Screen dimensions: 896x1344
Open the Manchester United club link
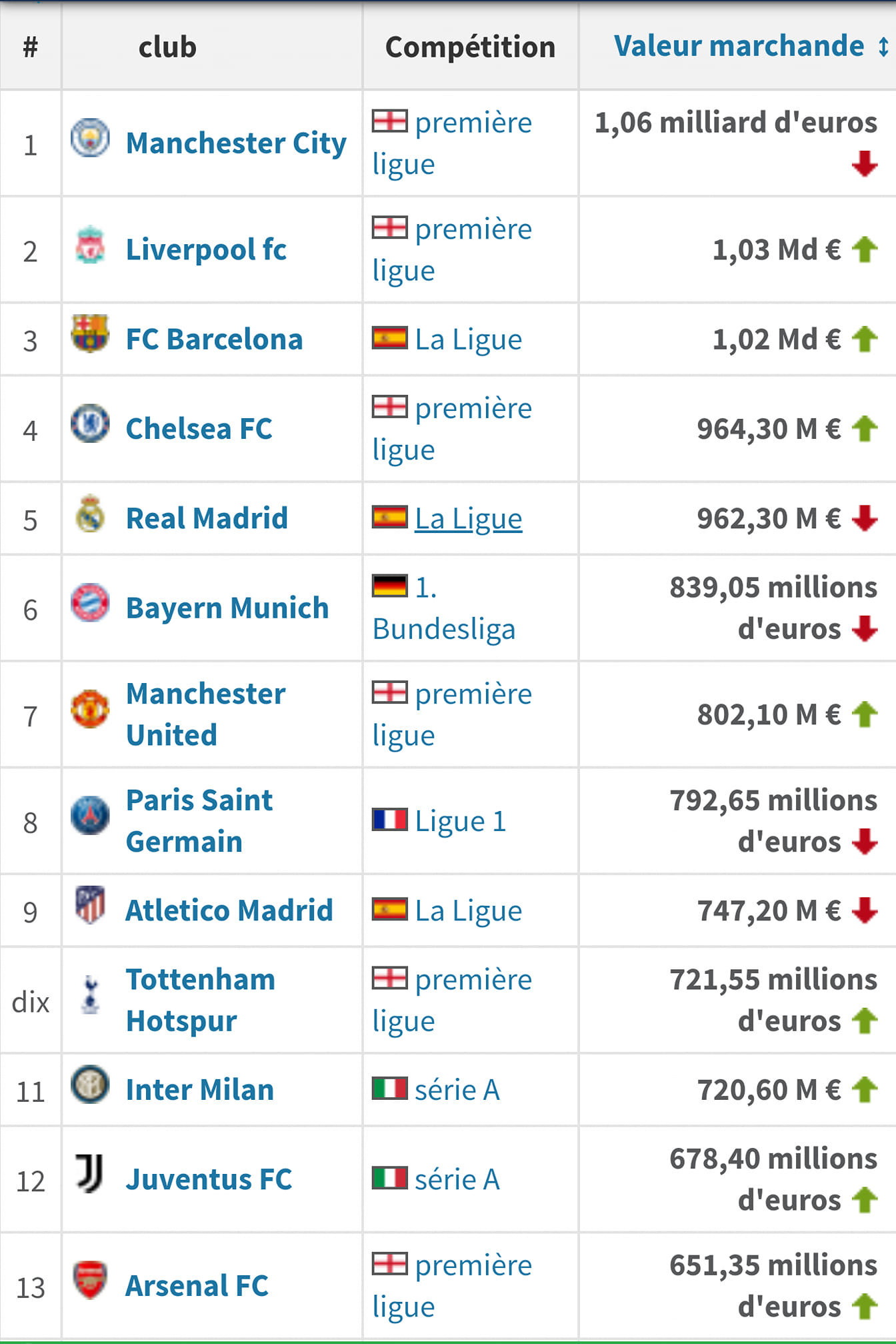(x=206, y=714)
